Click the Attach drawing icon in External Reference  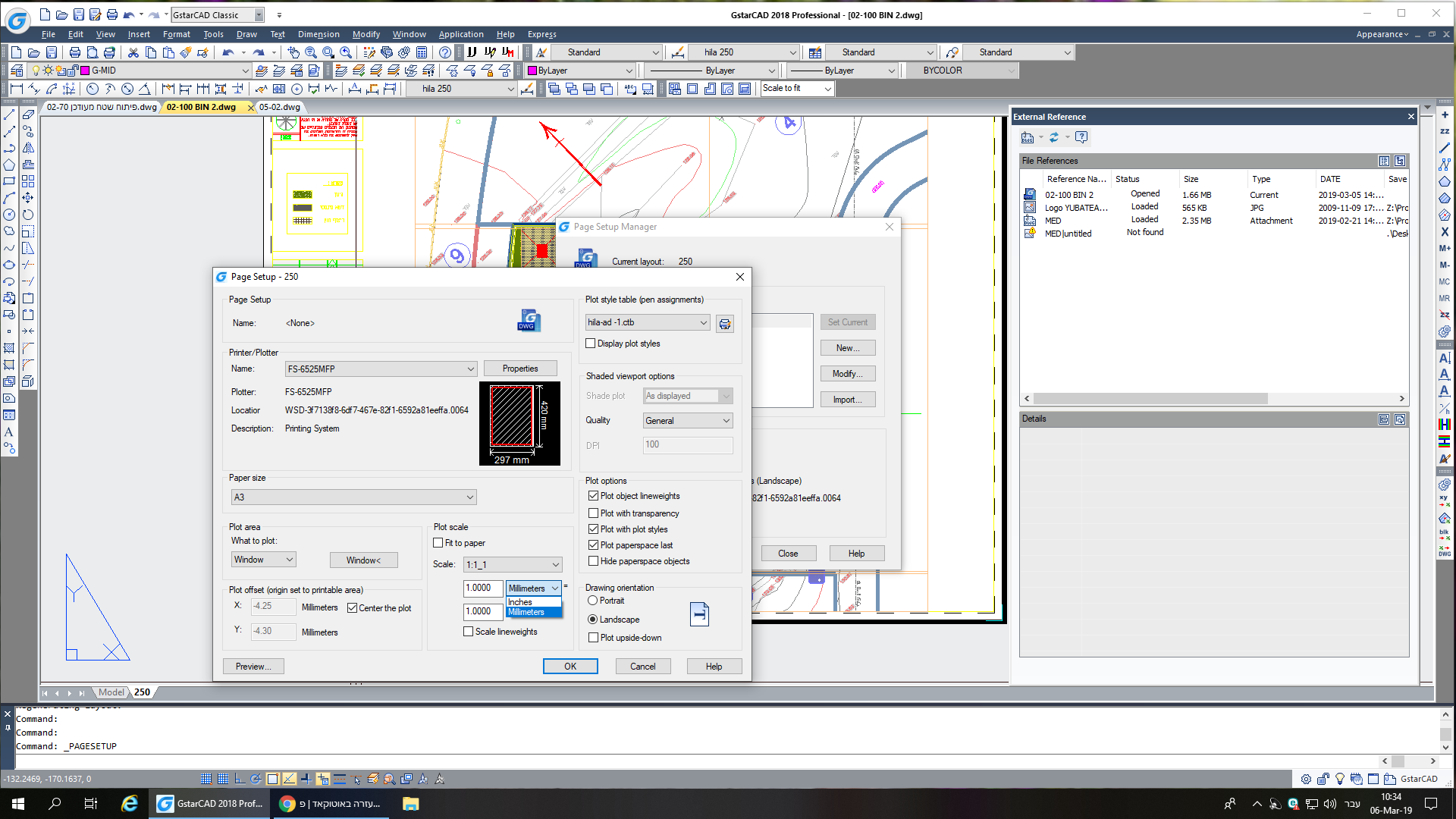(x=1028, y=137)
